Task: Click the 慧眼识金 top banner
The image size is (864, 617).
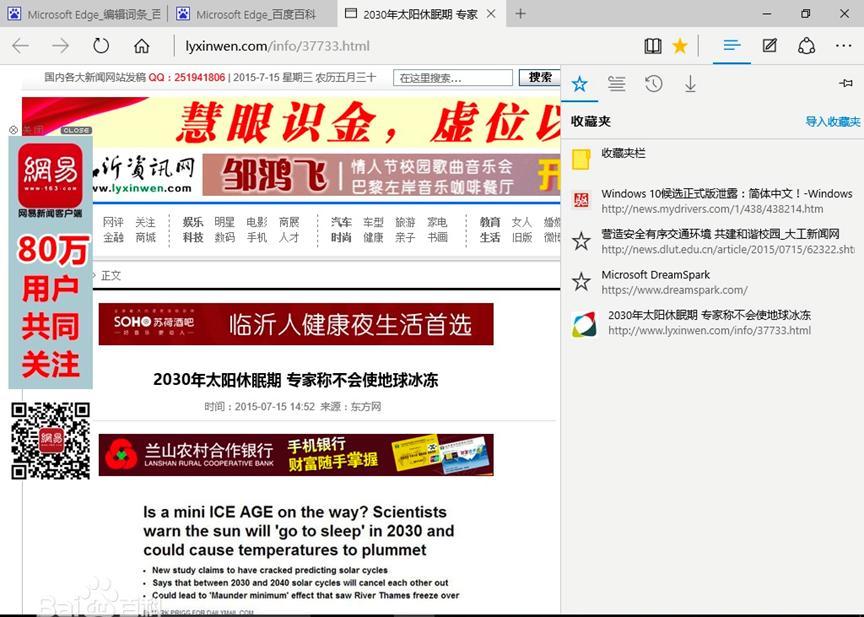Action: (x=291, y=121)
